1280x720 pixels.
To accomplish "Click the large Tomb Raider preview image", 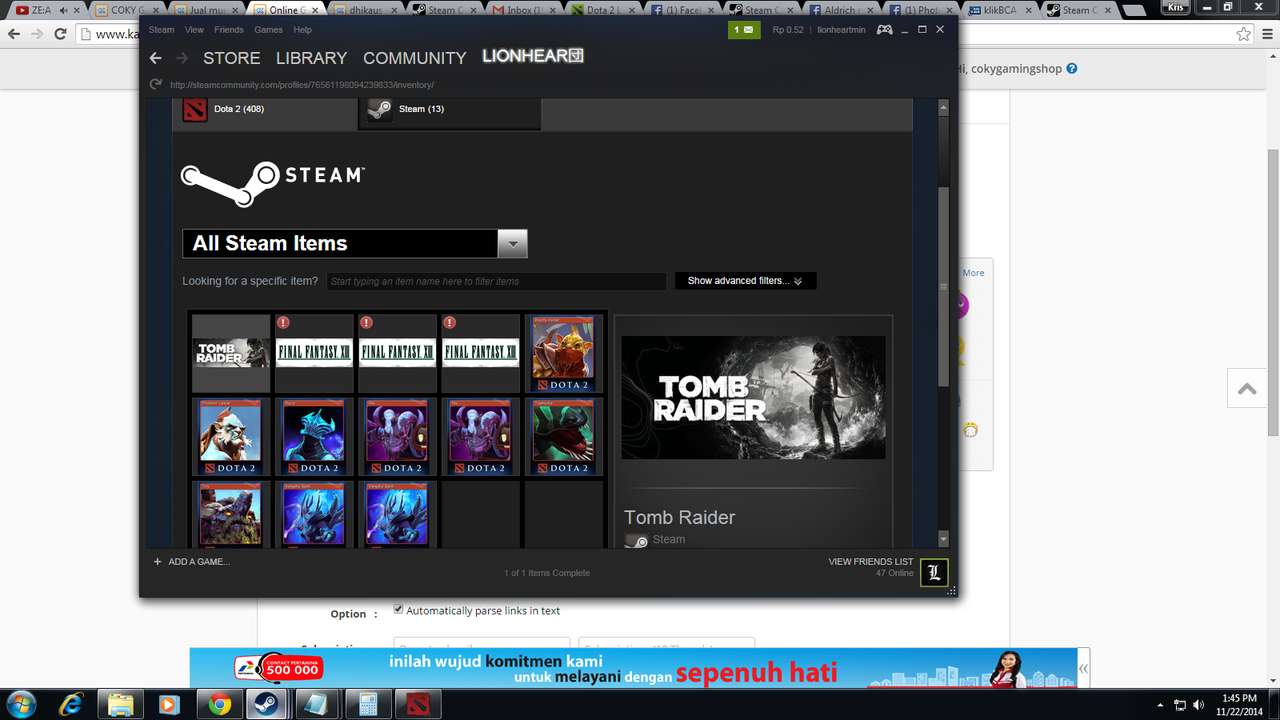I will pyautogui.click(x=753, y=397).
